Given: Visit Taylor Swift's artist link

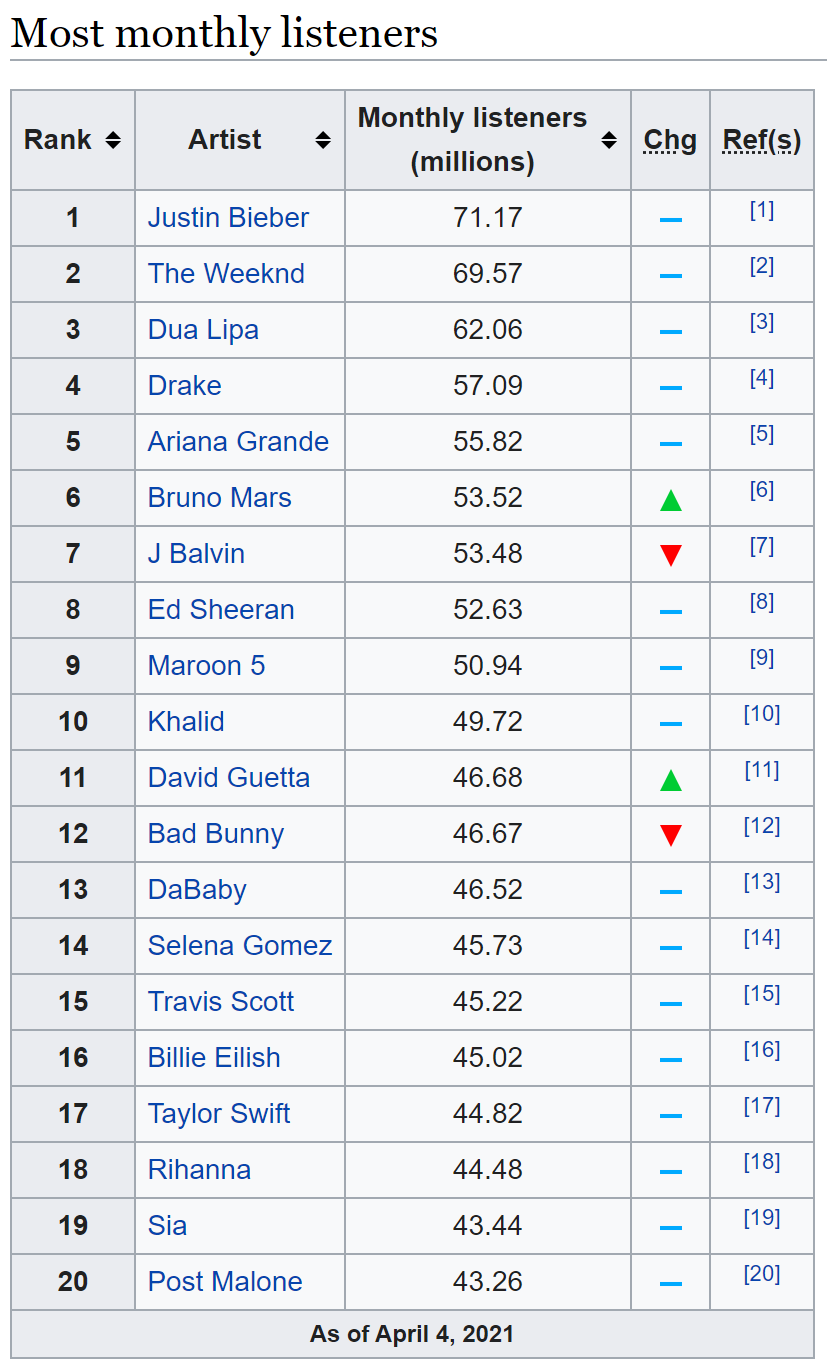Looking at the screenshot, I should (x=219, y=1114).
